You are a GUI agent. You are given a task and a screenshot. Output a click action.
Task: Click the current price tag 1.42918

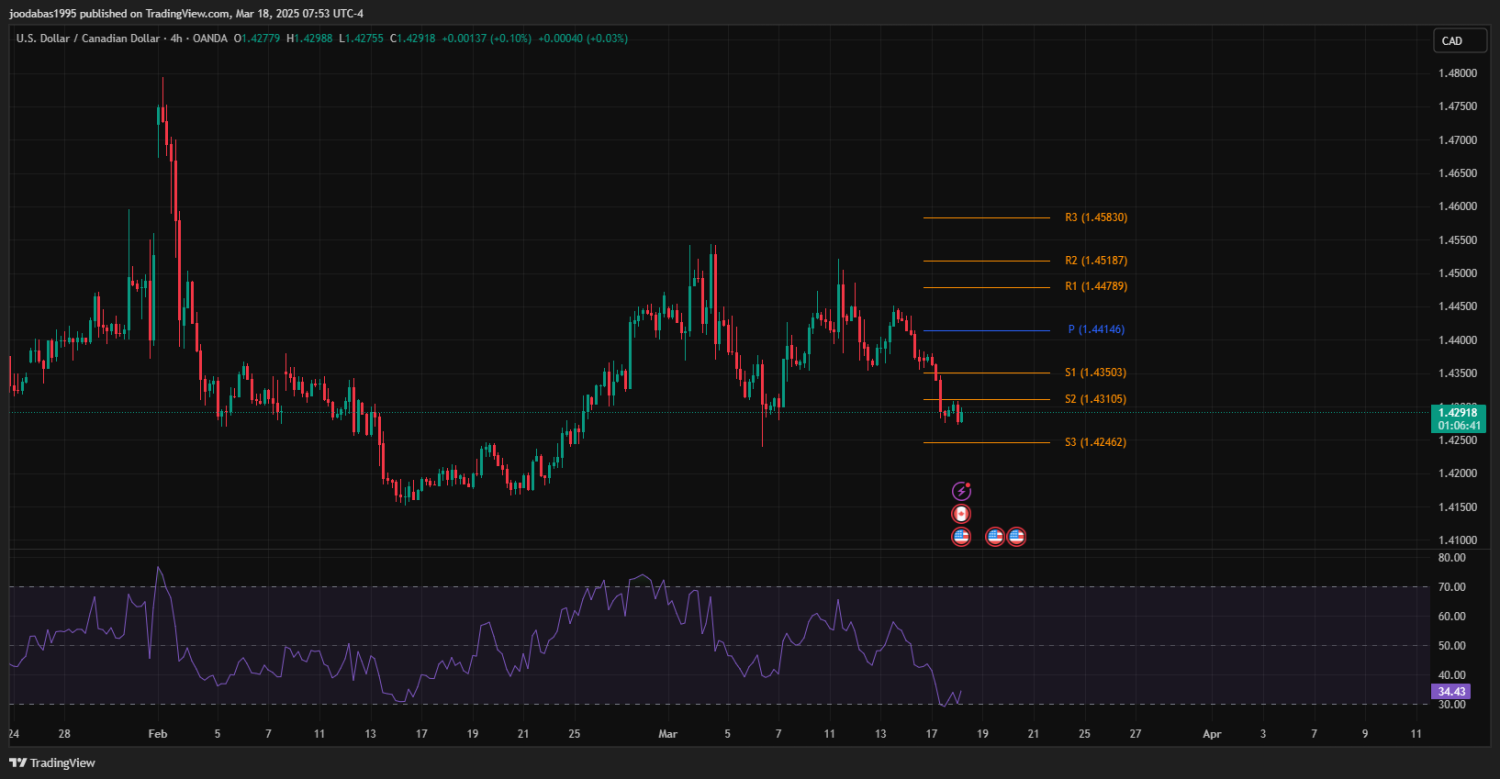[1459, 412]
